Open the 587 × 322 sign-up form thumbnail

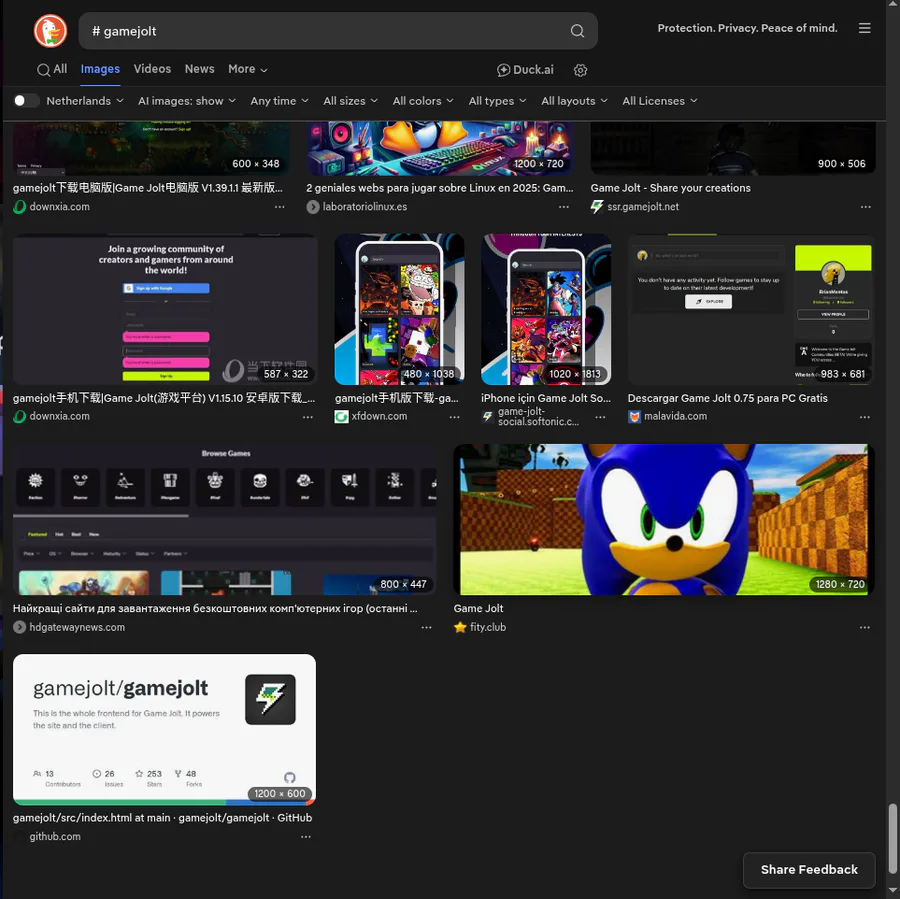pos(165,309)
